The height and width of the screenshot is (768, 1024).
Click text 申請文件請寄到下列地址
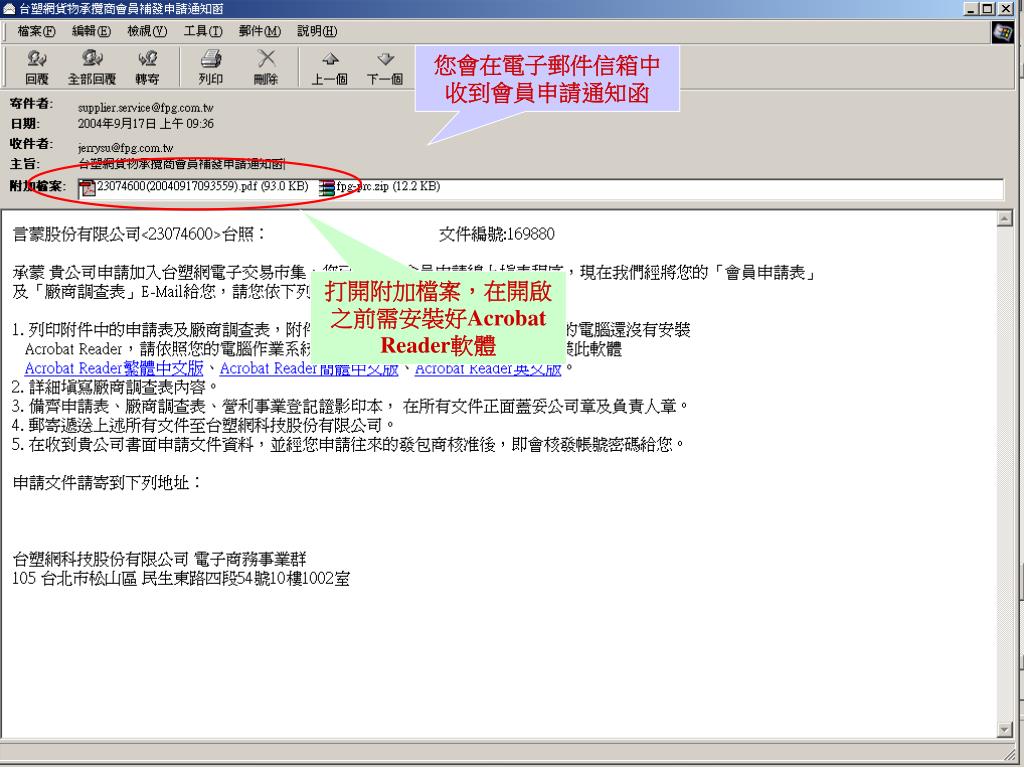coord(108,483)
